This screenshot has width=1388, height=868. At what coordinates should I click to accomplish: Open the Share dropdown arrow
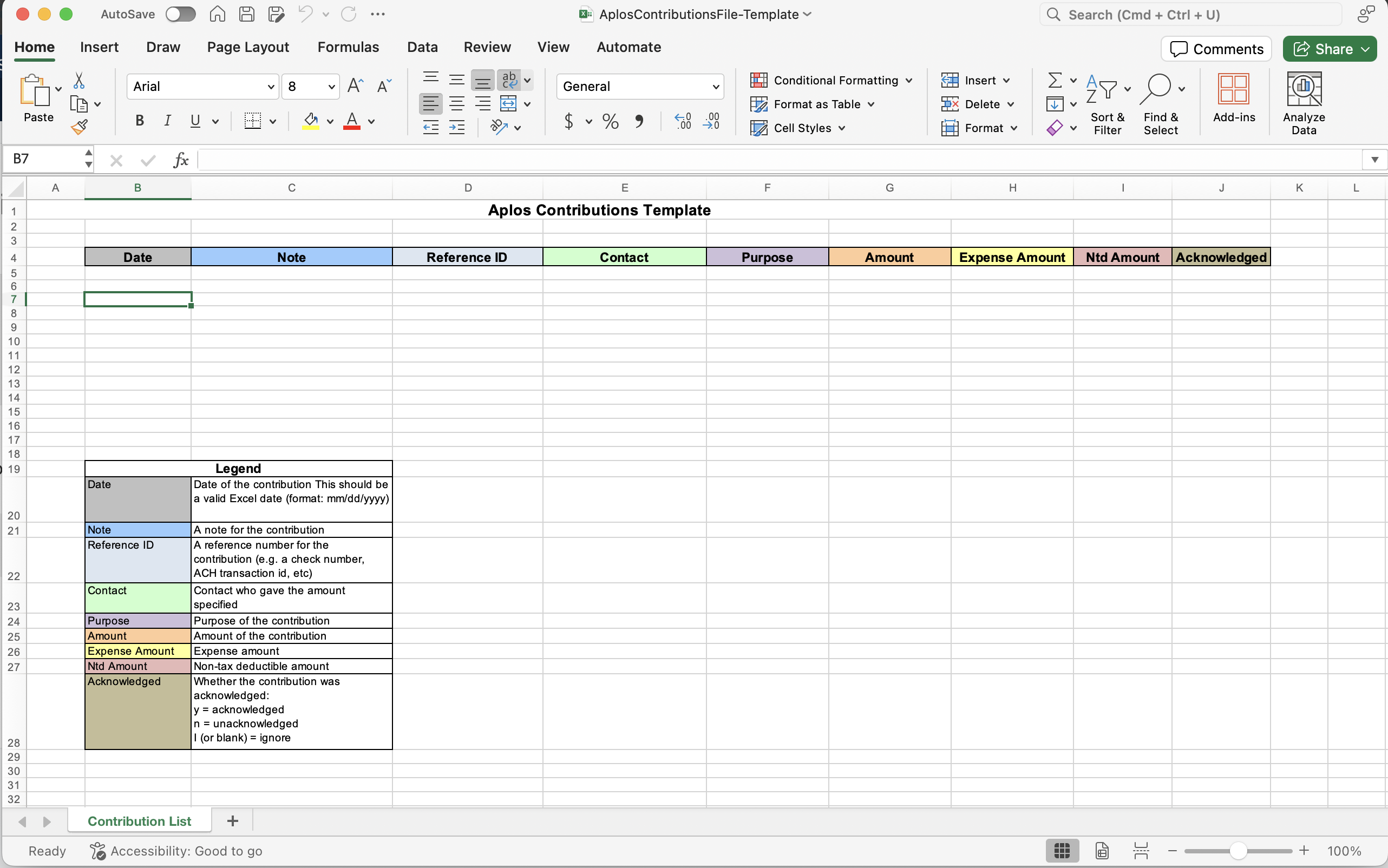[x=1365, y=49]
